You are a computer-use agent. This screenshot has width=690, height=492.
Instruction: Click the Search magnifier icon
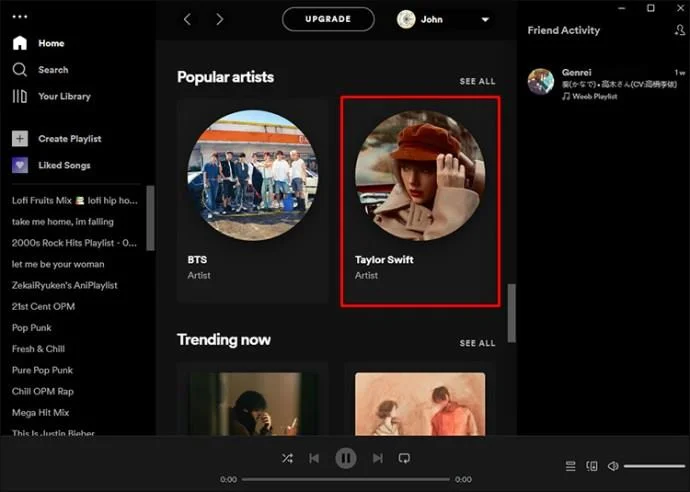20,70
